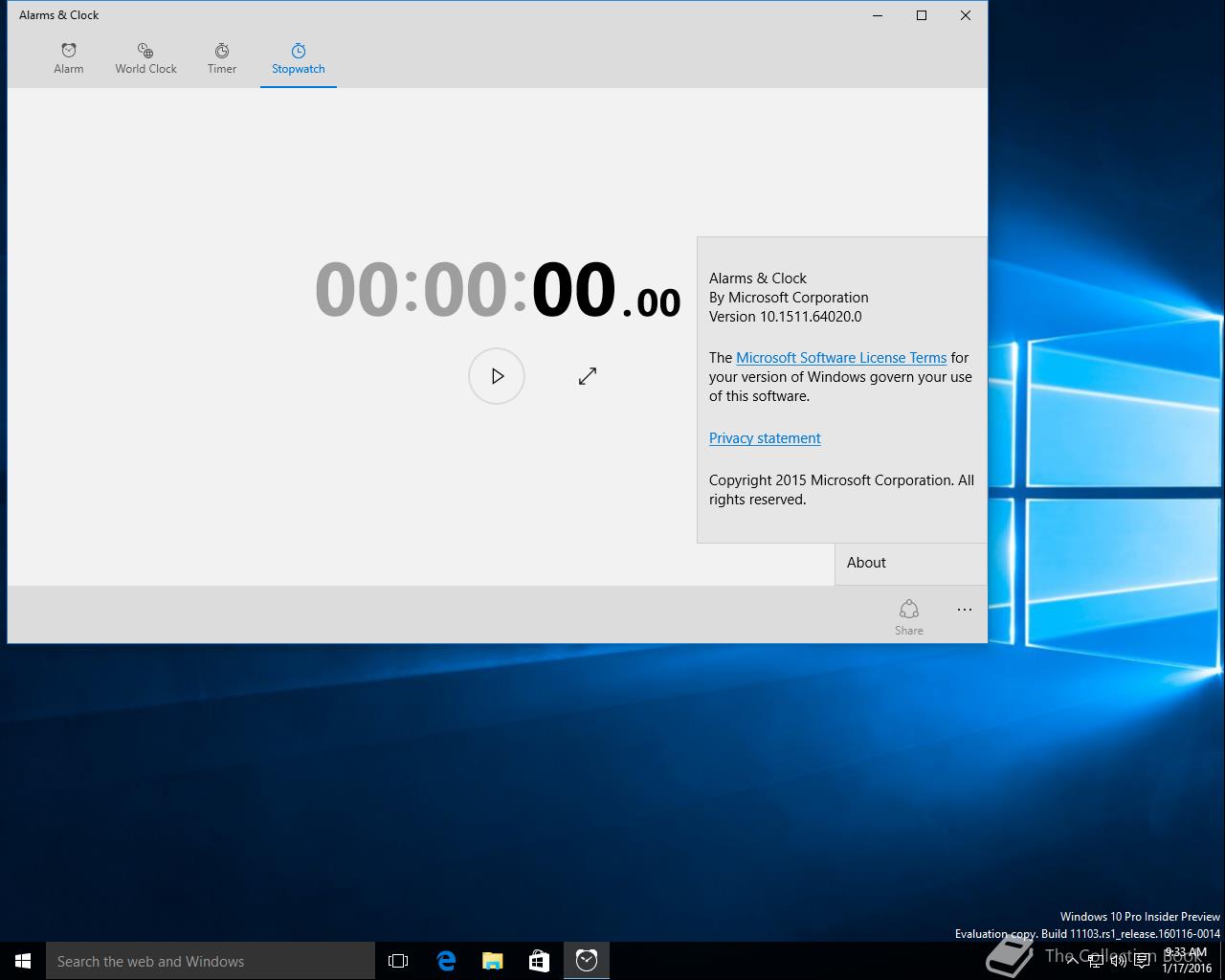Click the Stopwatch tab
Screen dimensions: 1225x980
pyautogui.click(x=298, y=58)
